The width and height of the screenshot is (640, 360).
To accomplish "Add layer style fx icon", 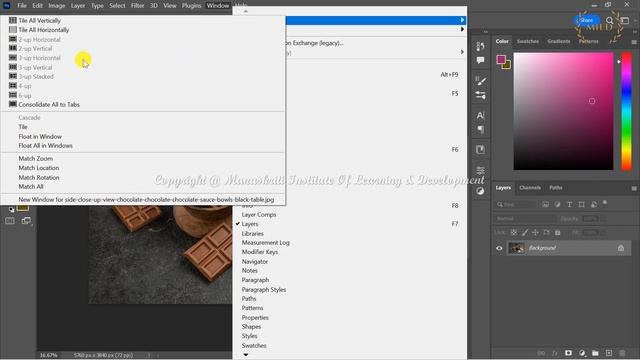I will tap(555, 353).
